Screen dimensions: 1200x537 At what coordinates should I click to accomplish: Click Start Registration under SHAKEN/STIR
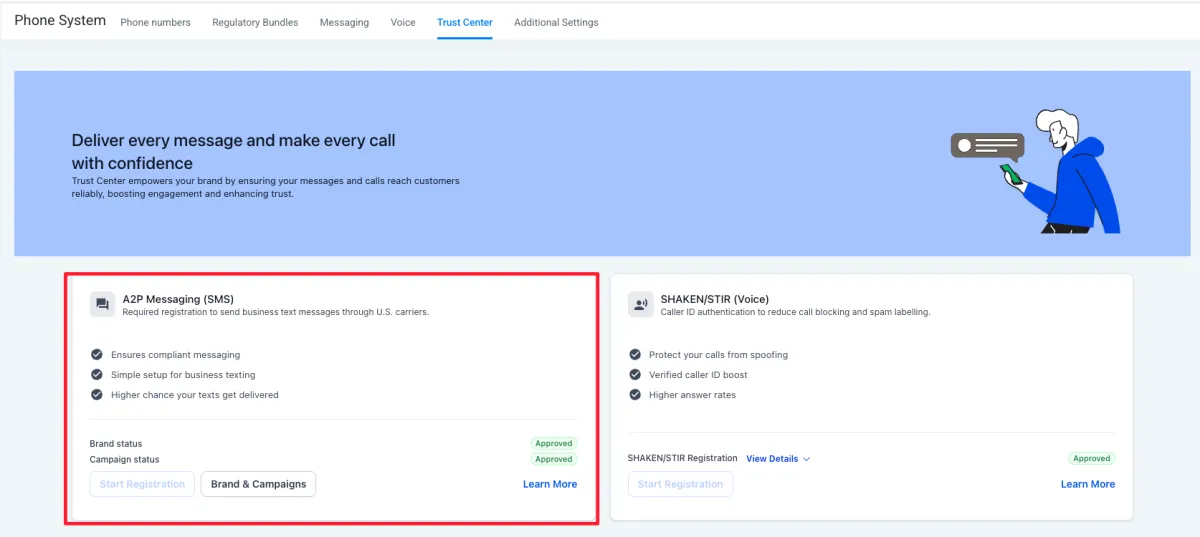[680, 484]
